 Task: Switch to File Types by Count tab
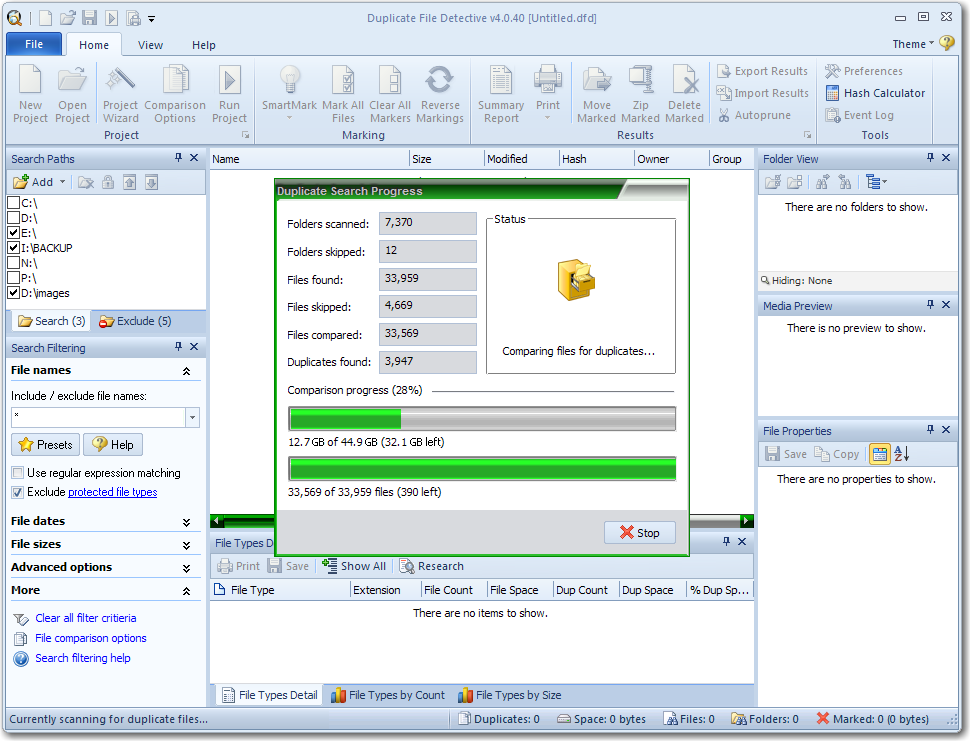pyautogui.click(x=388, y=695)
